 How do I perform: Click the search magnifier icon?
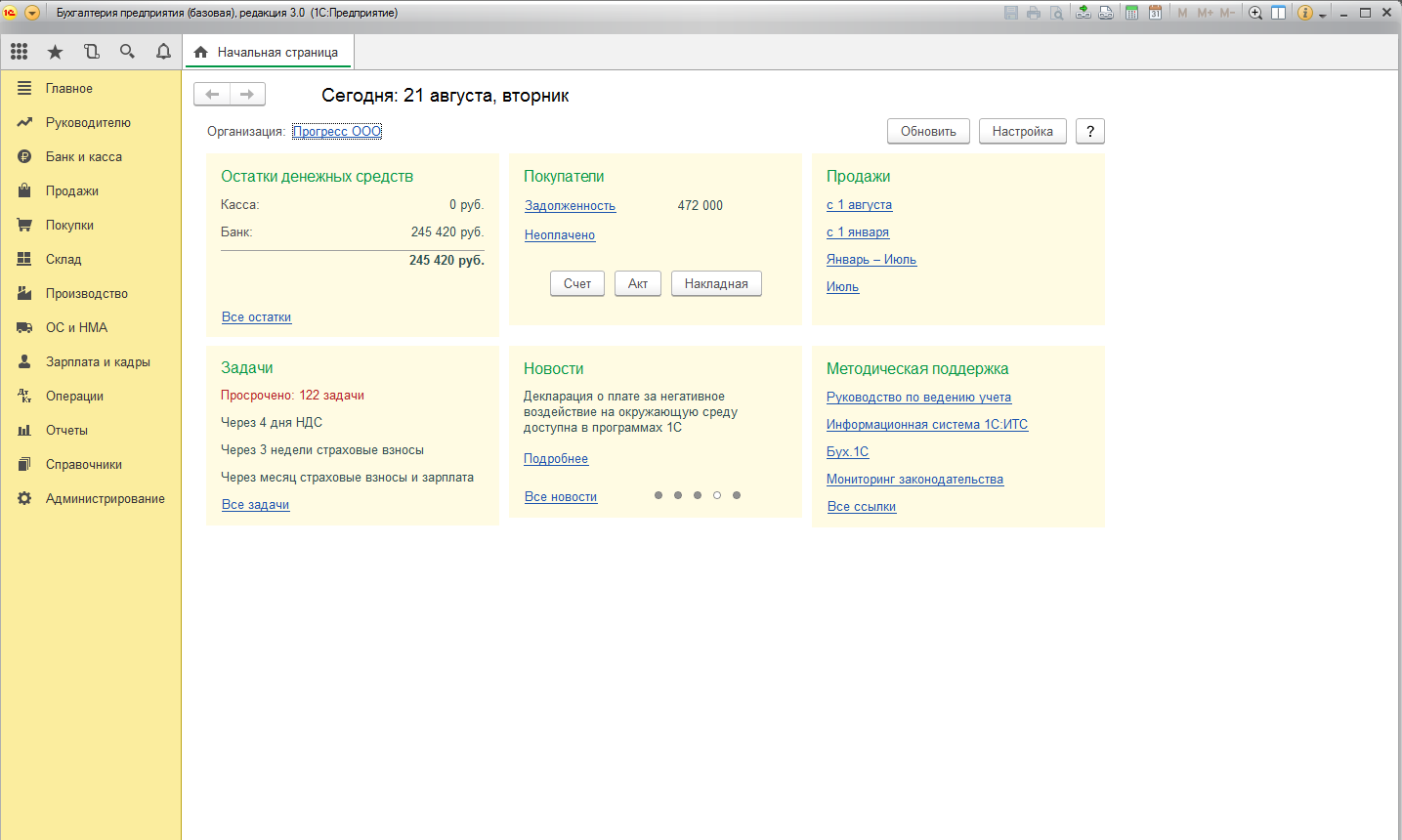point(127,52)
